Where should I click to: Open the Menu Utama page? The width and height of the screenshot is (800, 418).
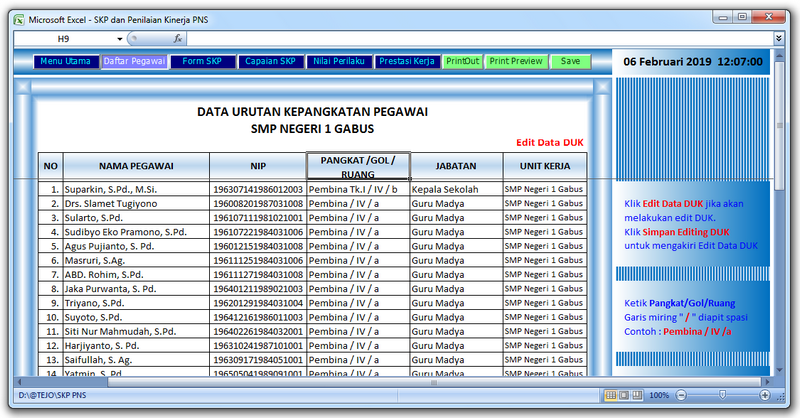tap(66, 61)
